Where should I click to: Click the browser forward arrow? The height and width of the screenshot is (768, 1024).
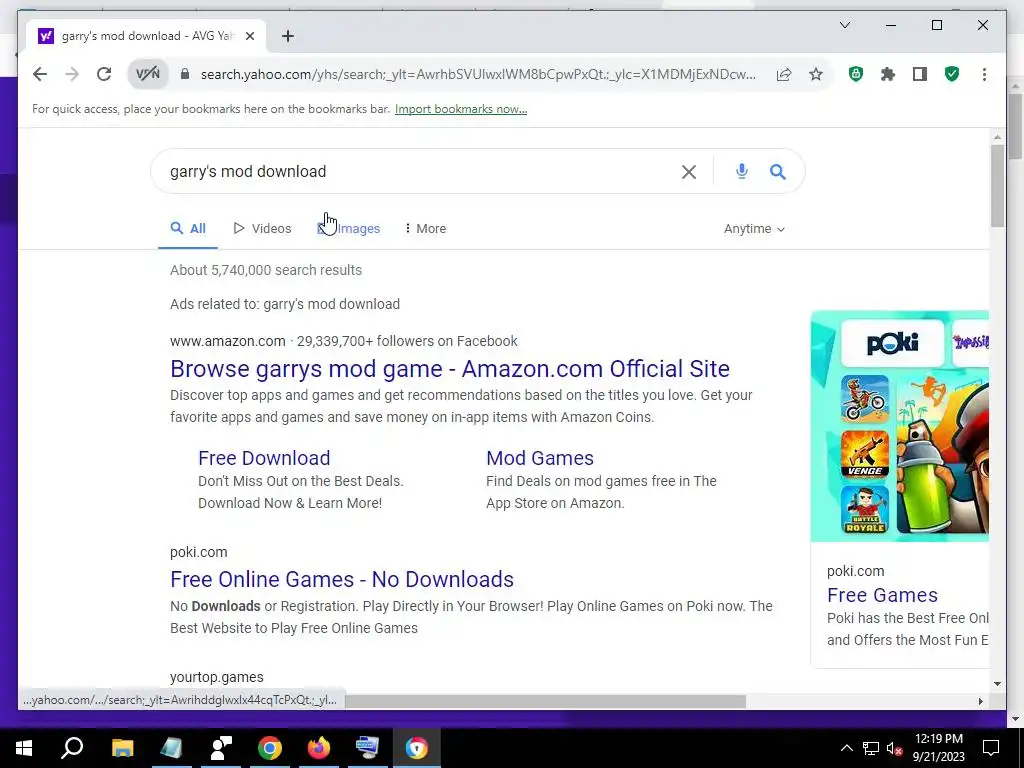72,74
